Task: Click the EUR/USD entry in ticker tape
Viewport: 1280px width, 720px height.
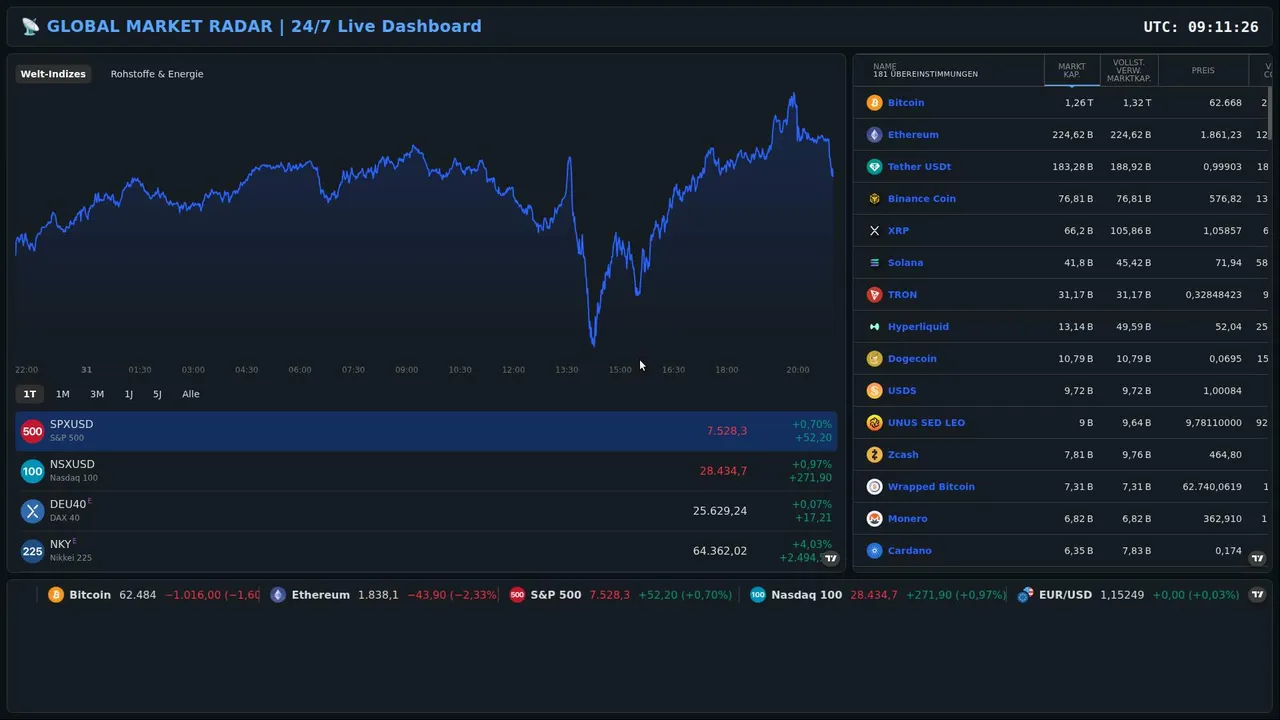Action: (x=1128, y=595)
